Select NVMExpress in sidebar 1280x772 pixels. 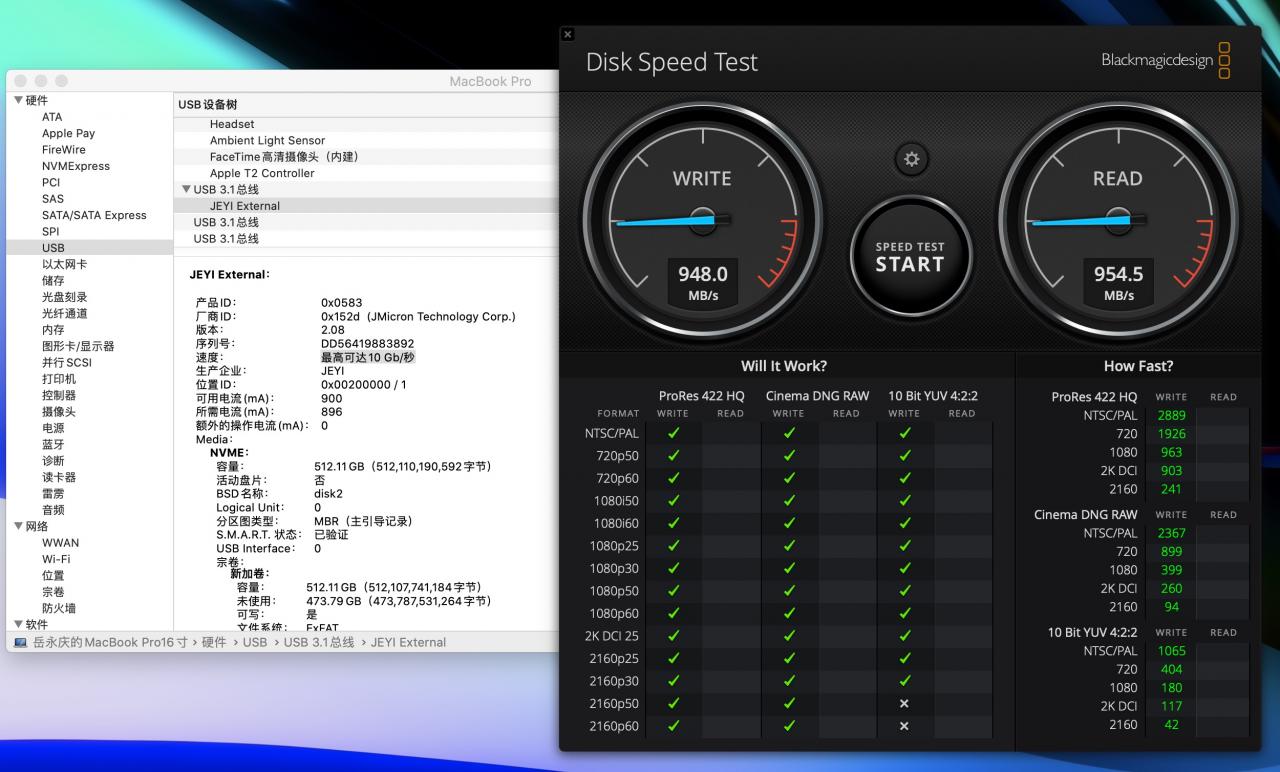tap(76, 166)
